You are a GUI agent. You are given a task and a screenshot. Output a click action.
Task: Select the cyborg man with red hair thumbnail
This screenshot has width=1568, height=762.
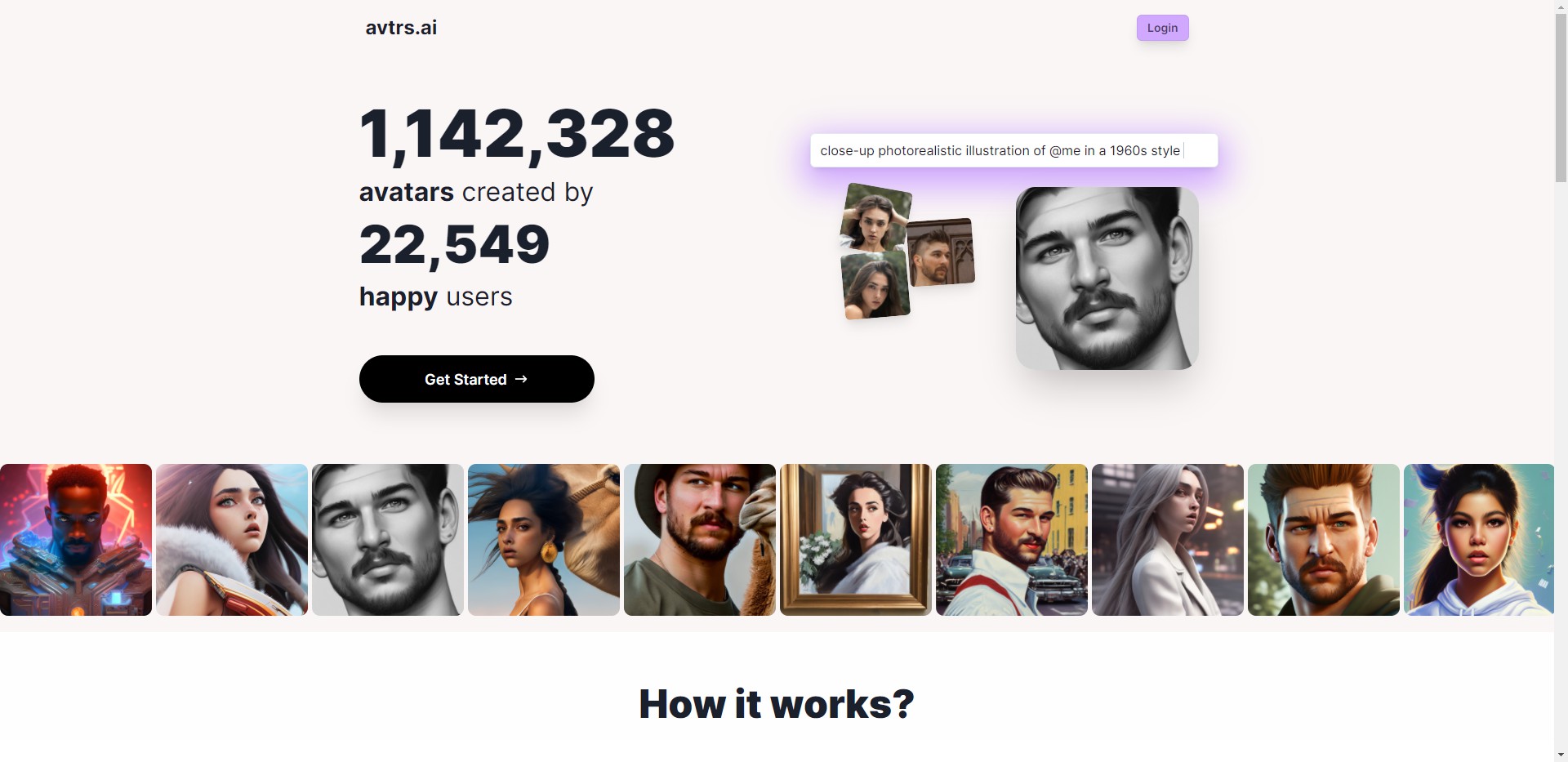click(76, 540)
